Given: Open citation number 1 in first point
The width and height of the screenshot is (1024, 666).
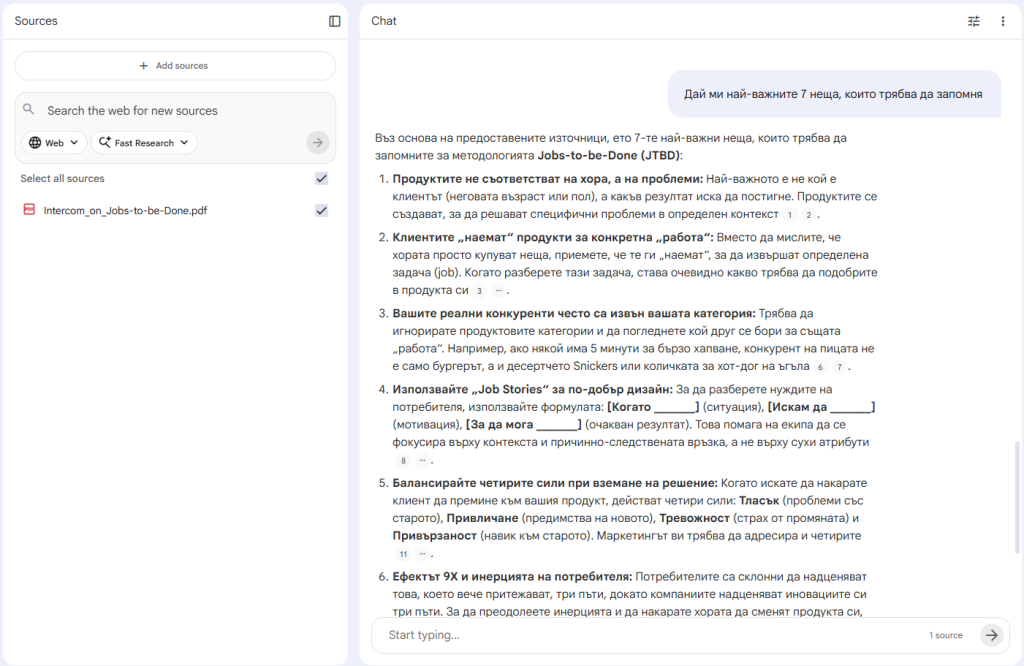Looking at the screenshot, I should point(790,215).
